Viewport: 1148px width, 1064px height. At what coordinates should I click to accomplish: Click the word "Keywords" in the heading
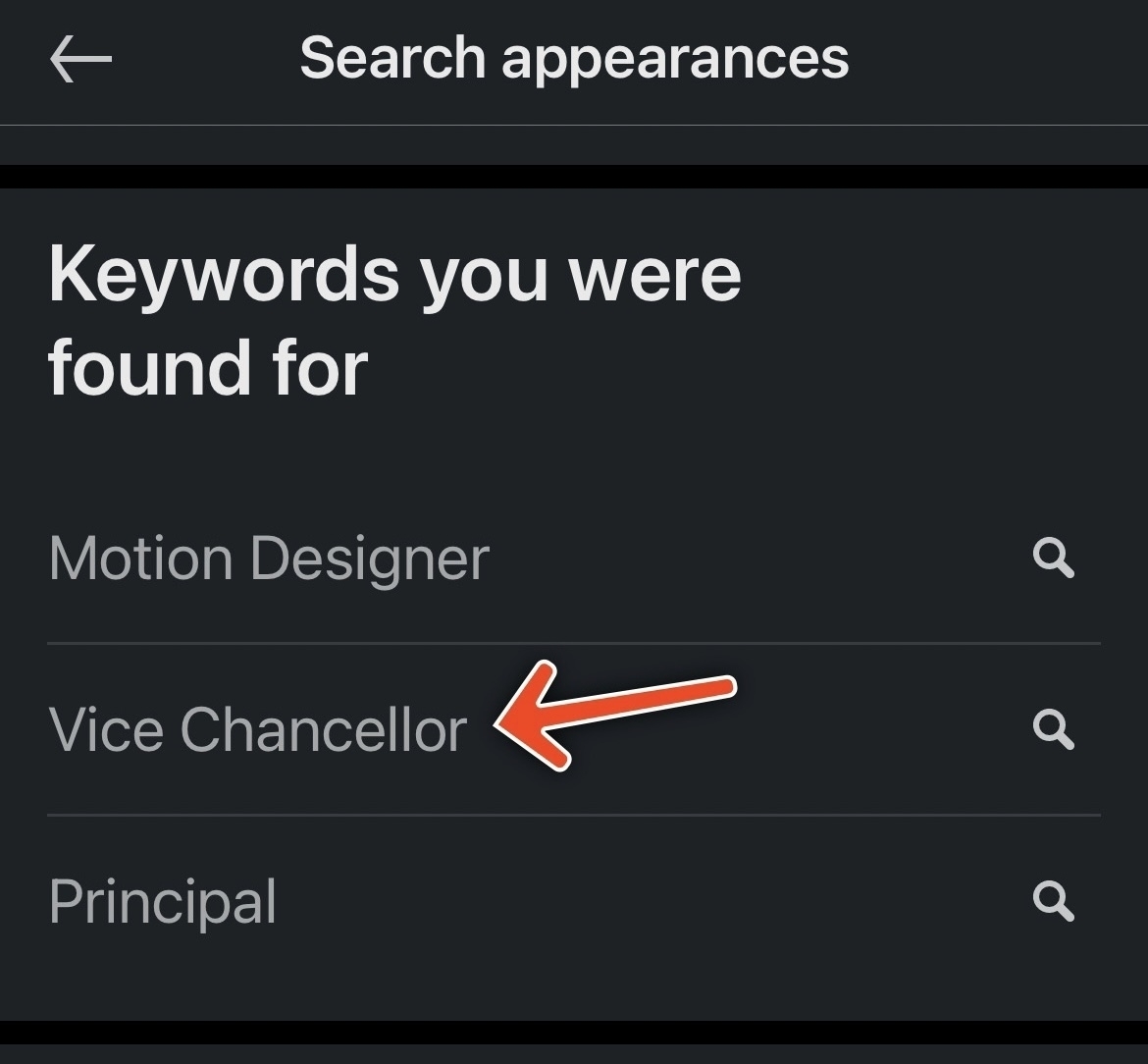click(224, 274)
